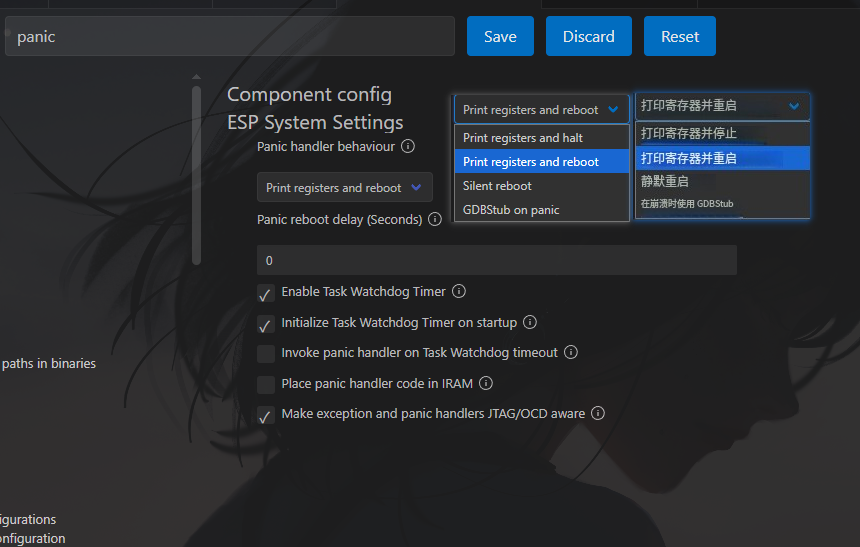
Task: Collapse the Chinese 打印寄存器并重启 dropdown
Action: 722,106
